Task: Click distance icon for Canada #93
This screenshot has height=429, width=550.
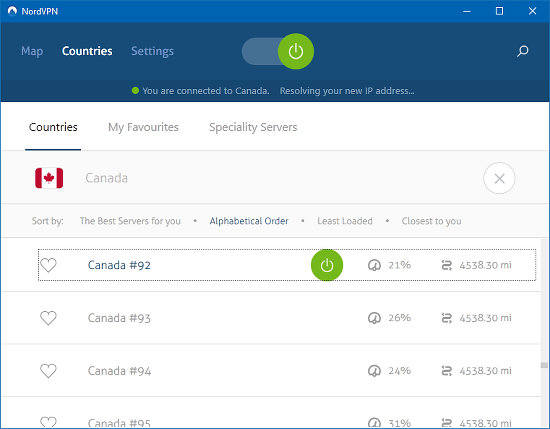Action: (447, 318)
